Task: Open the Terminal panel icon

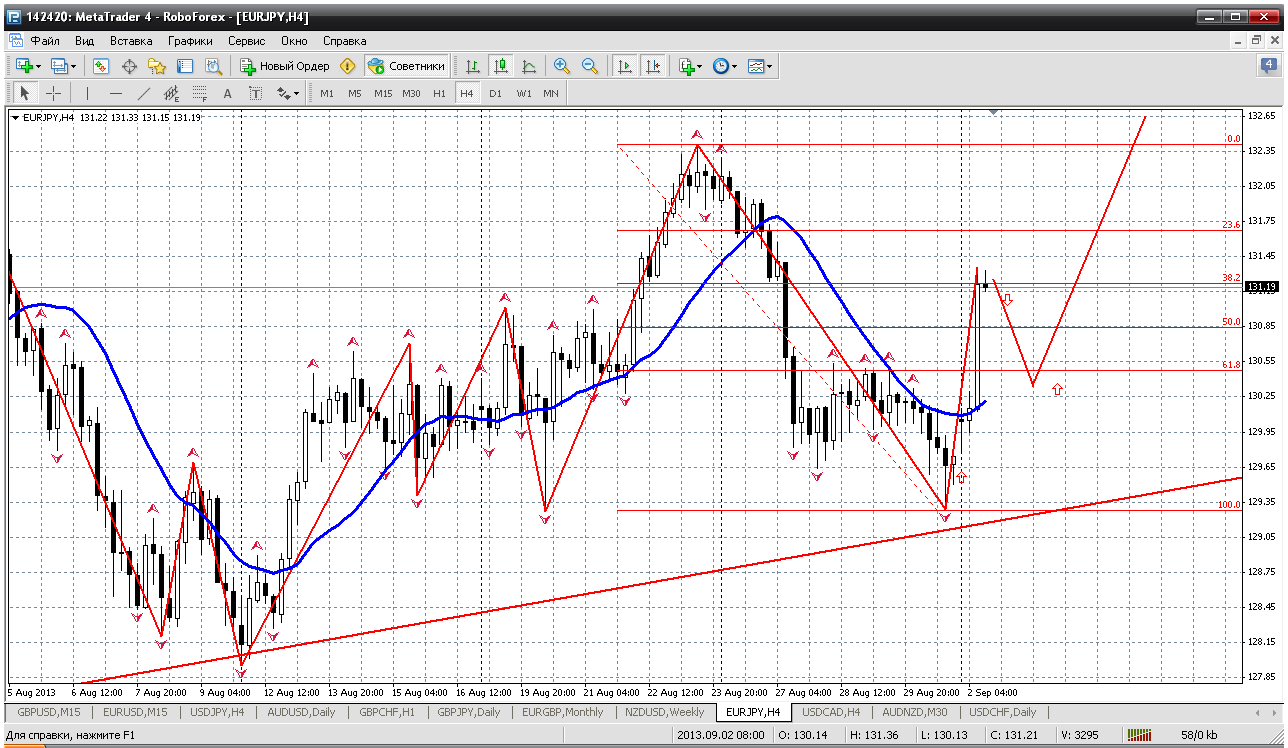Action: coord(185,66)
